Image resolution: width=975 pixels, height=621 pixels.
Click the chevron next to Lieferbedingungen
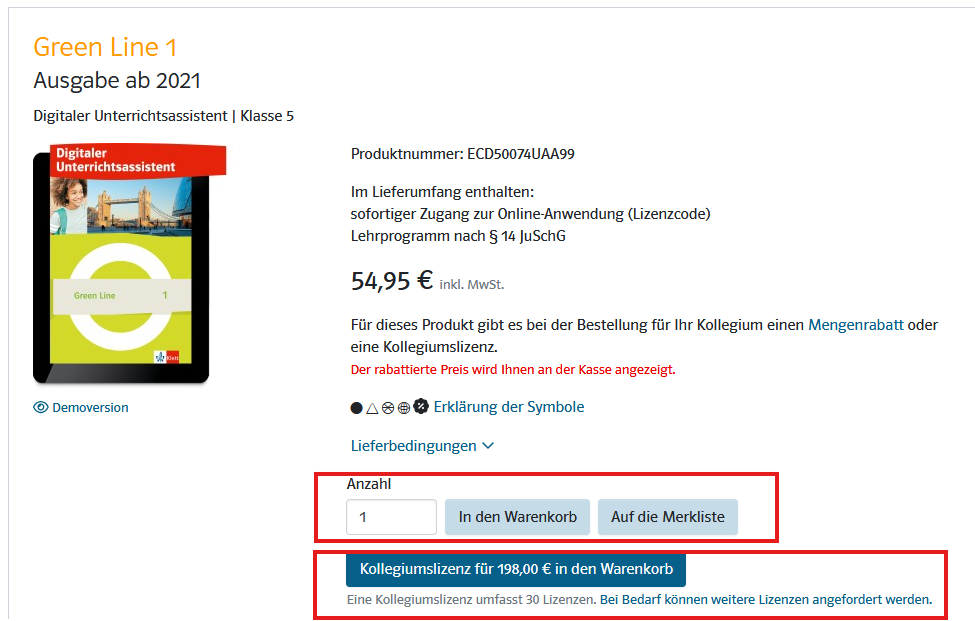488,446
